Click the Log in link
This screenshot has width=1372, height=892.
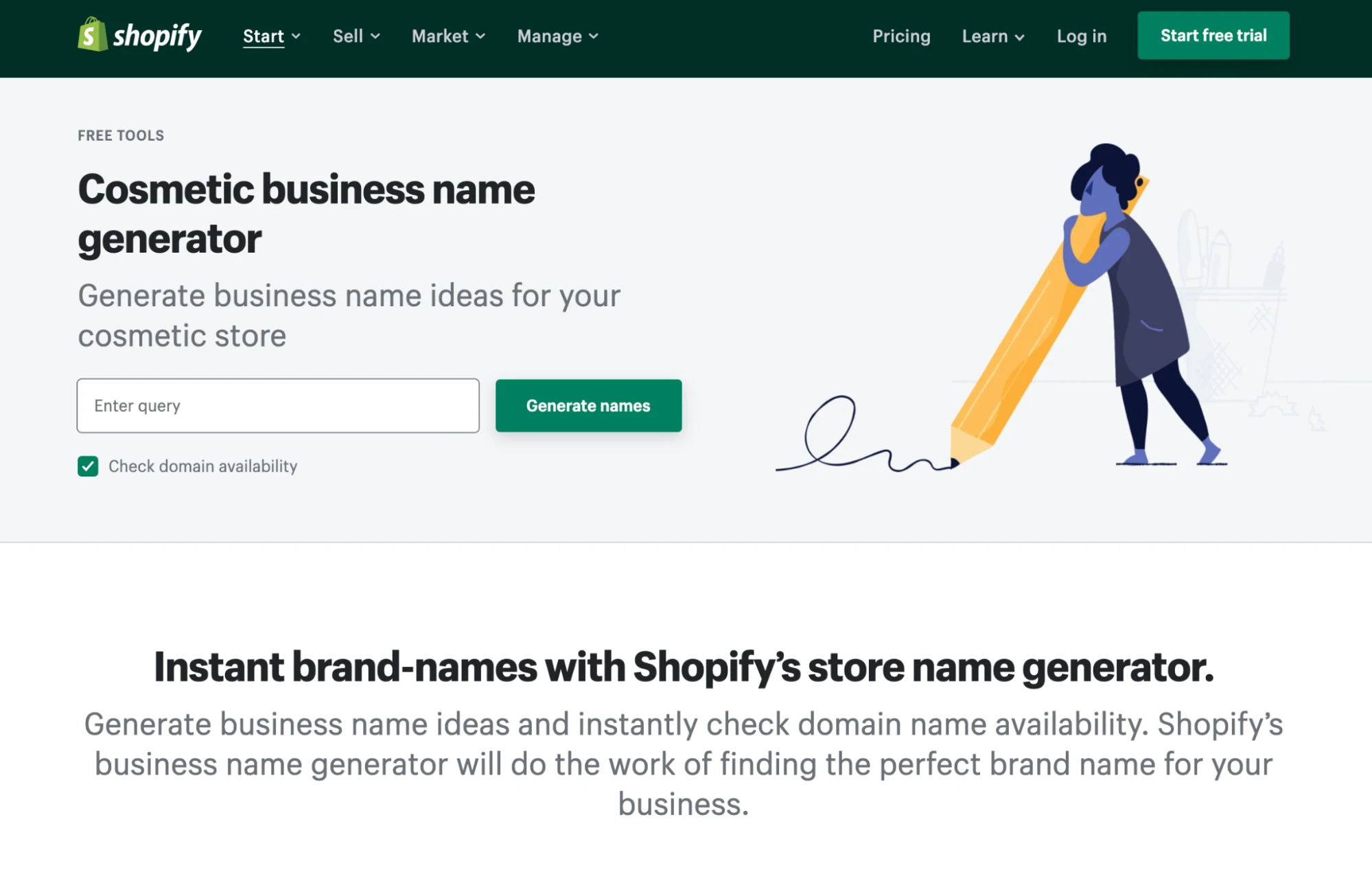coord(1081,36)
